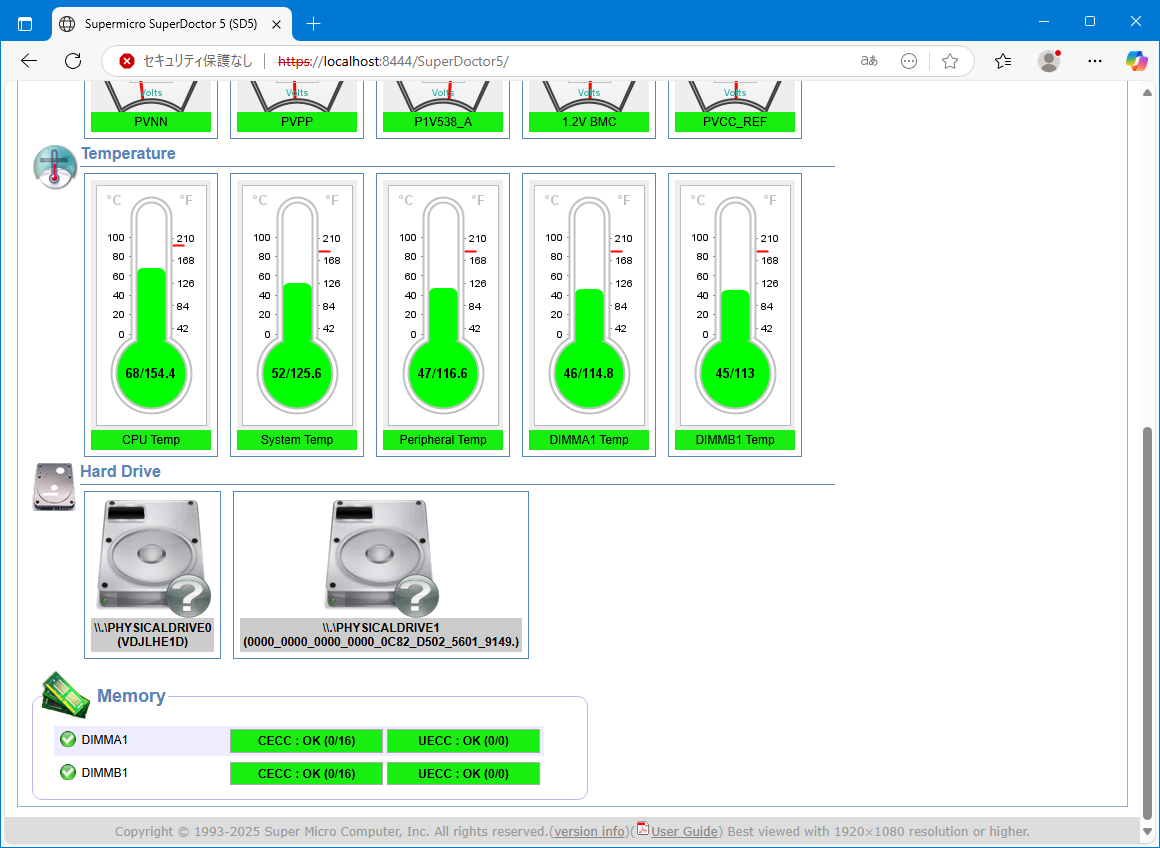Click the page vertical scrollbar thumb
Screen dimensions: 1160x848
point(1147,620)
